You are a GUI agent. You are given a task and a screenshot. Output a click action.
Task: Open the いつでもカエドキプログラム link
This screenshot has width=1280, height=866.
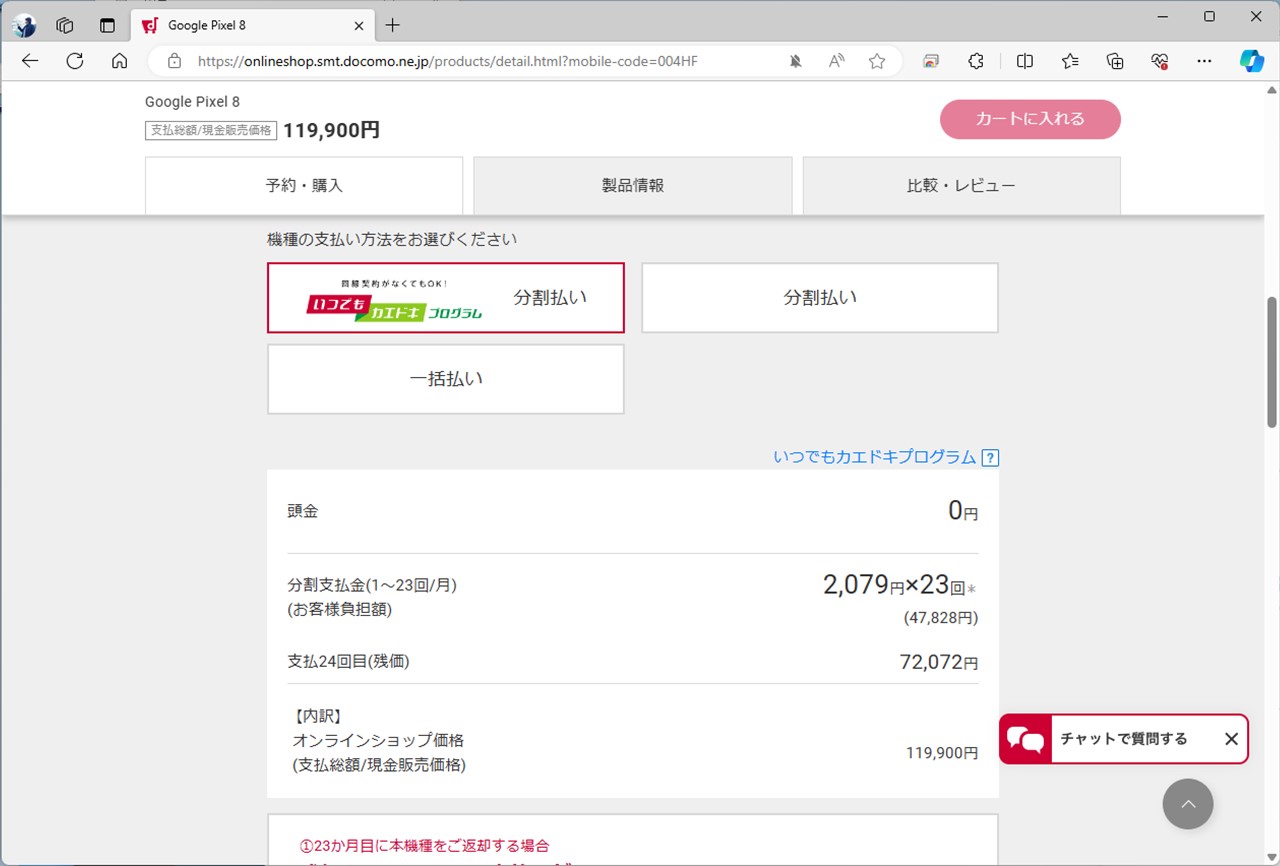pos(875,457)
